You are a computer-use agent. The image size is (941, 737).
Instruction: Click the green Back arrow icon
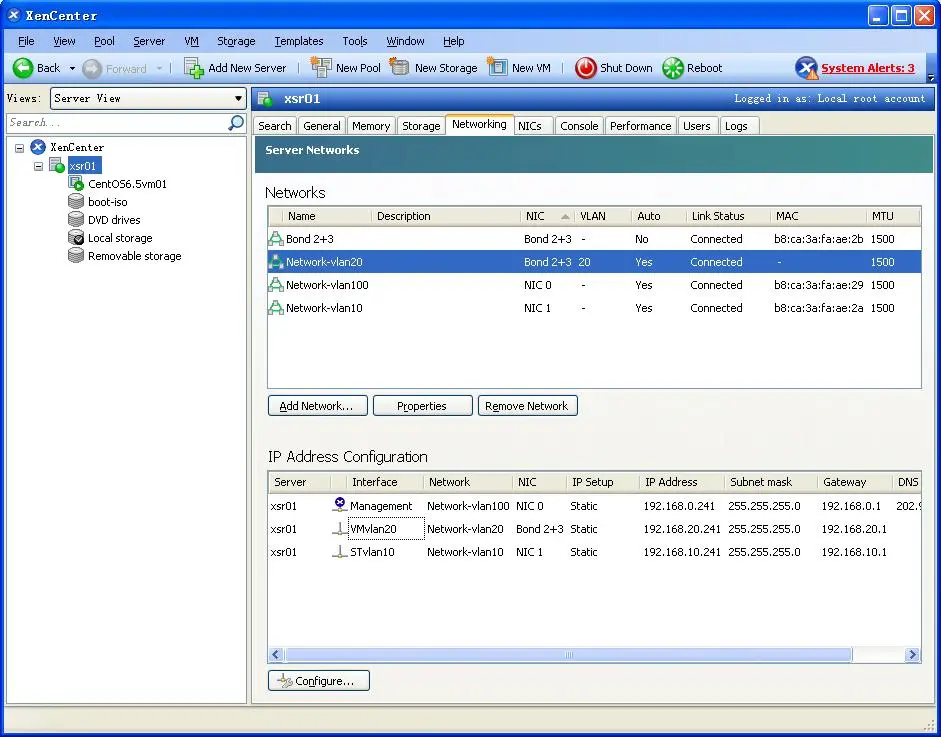[23, 68]
